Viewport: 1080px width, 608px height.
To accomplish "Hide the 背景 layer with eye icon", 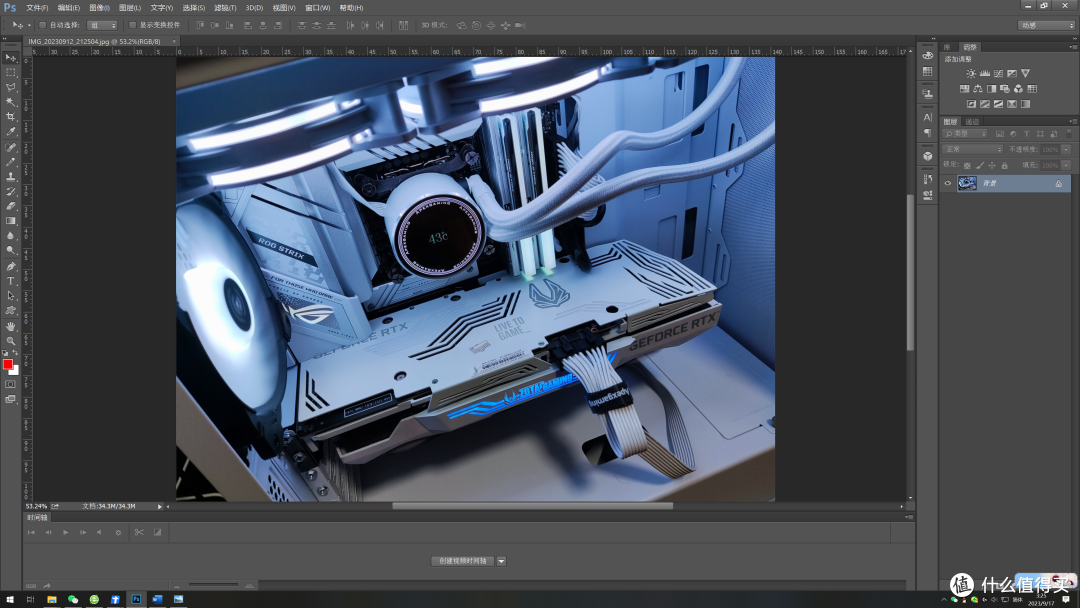I will (948, 183).
